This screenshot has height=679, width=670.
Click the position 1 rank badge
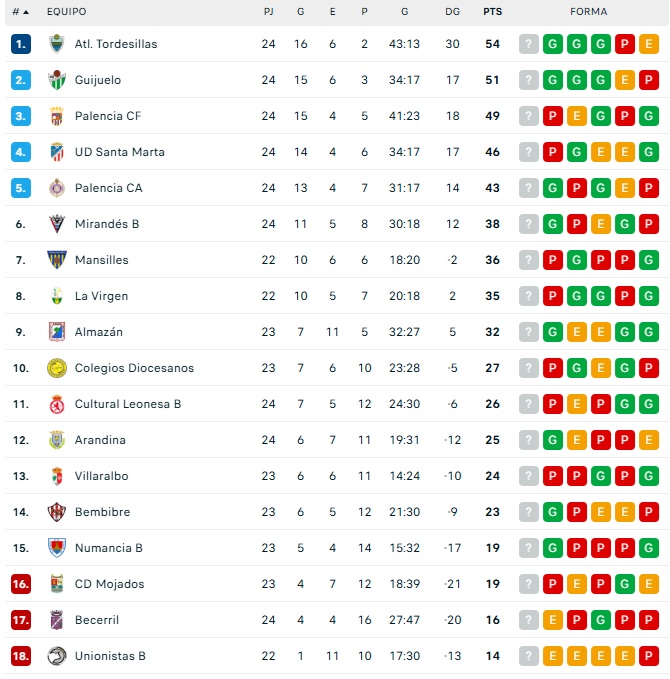[22, 44]
